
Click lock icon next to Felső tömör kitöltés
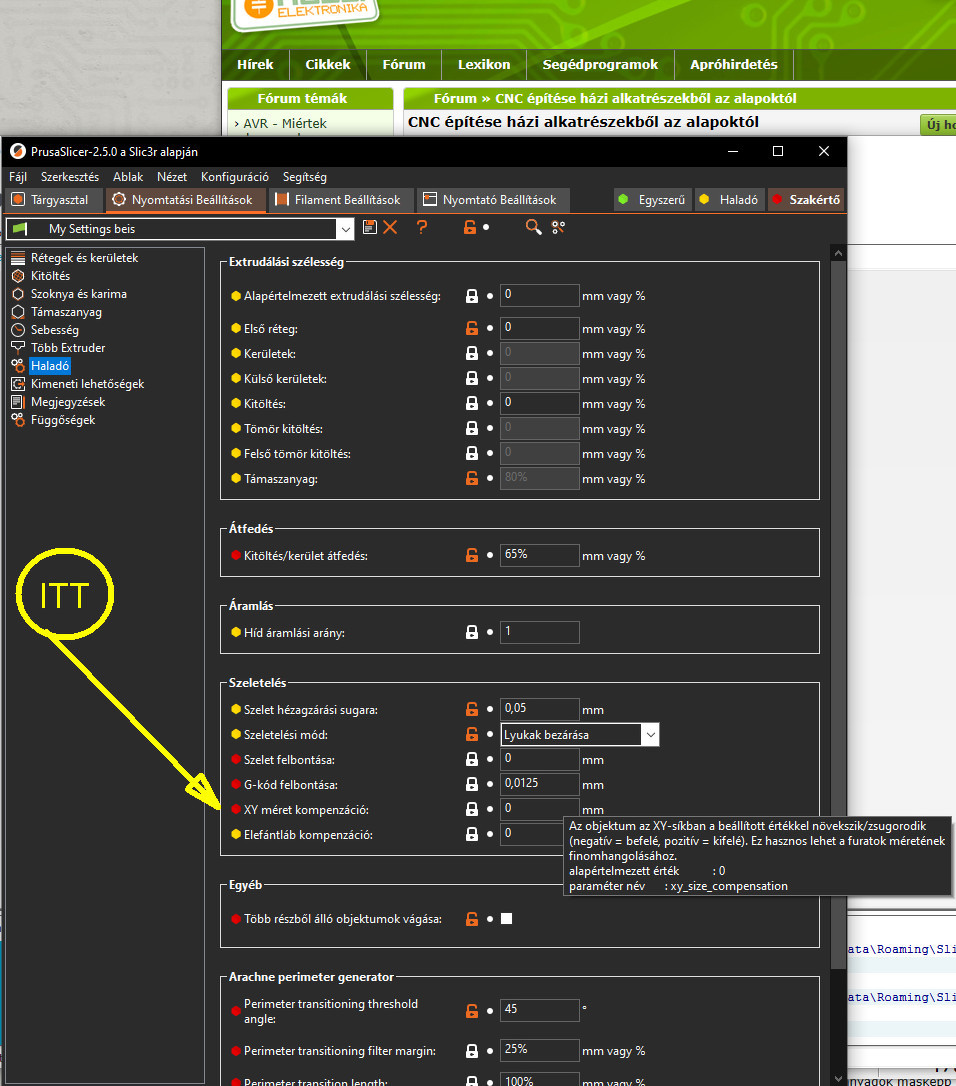tap(472, 453)
